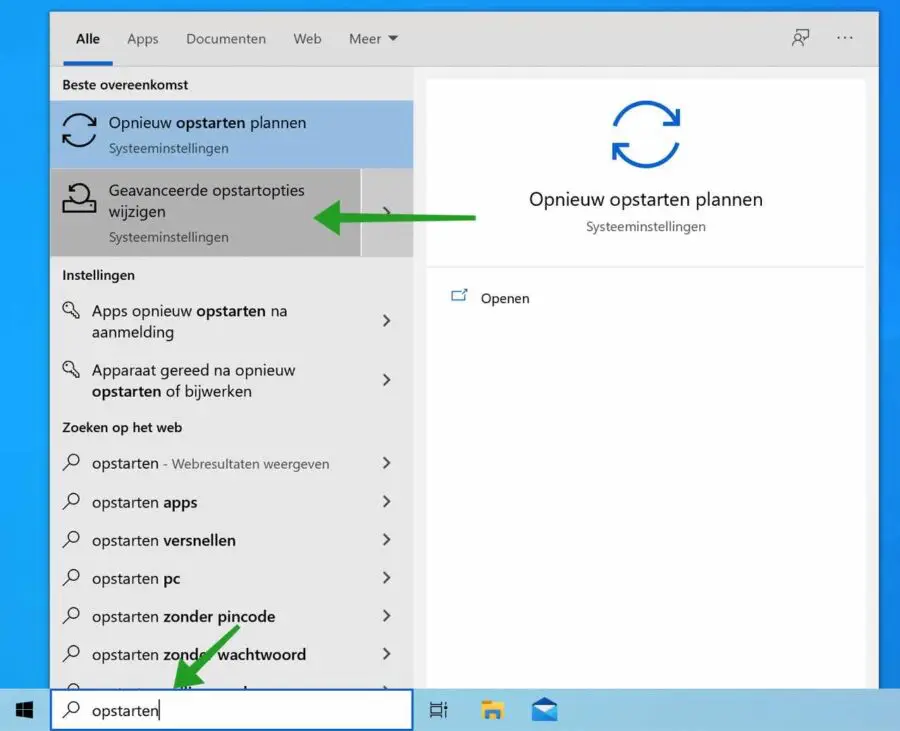The width and height of the screenshot is (900, 731).
Task: Click the search icon beside opstarten apps
Action: pos(72,501)
